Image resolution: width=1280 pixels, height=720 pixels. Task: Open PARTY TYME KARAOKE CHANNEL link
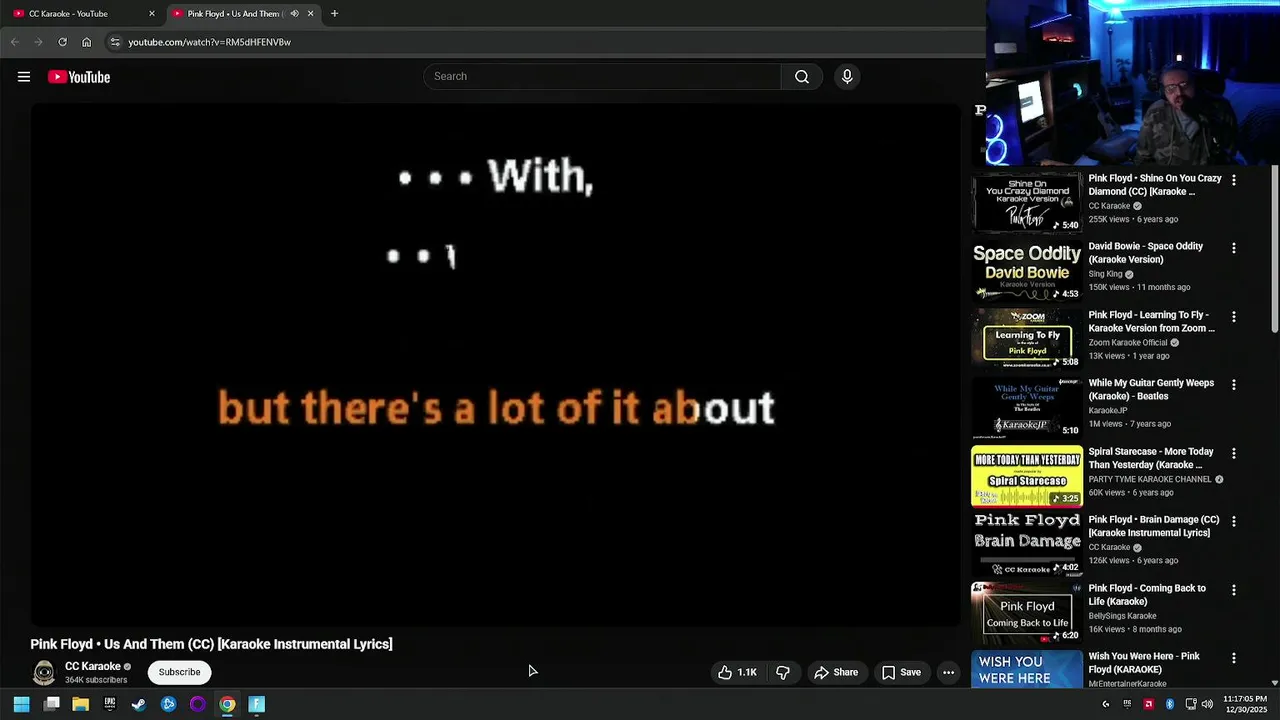[x=1150, y=479]
